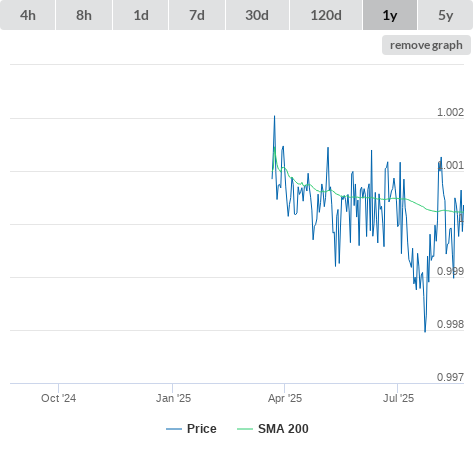Select the active 1y tab

(390, 15)
